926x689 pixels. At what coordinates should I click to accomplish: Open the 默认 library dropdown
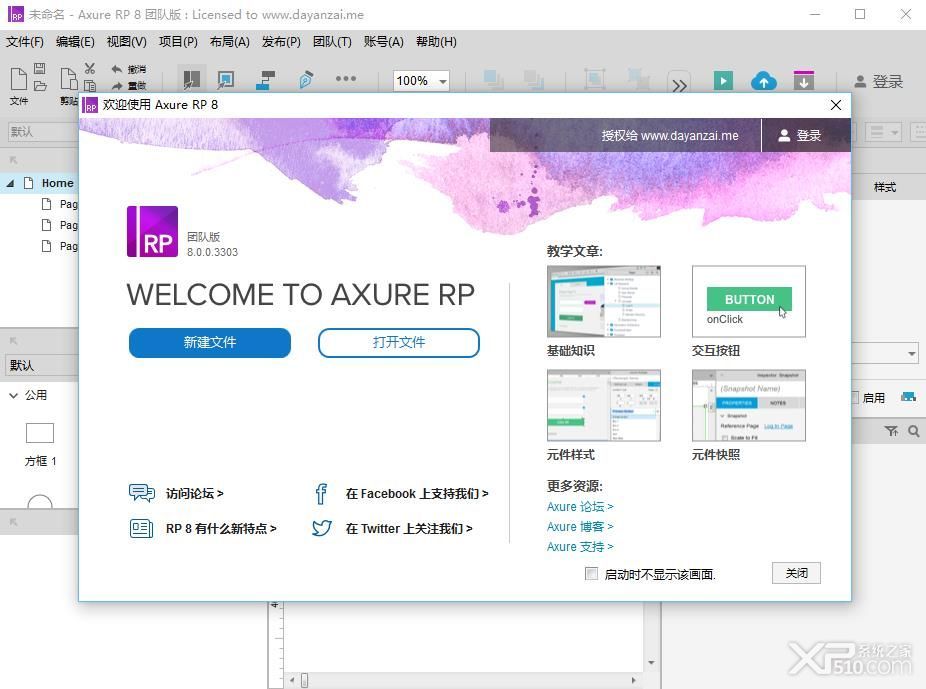click(41, 365)
